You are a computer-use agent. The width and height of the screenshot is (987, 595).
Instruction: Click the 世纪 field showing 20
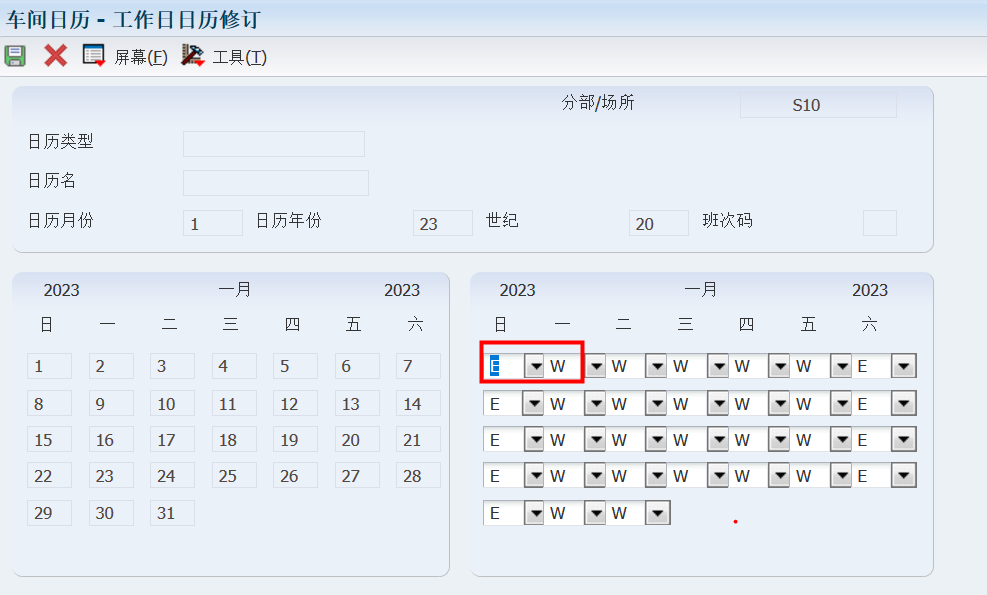[x=658, y=223]
